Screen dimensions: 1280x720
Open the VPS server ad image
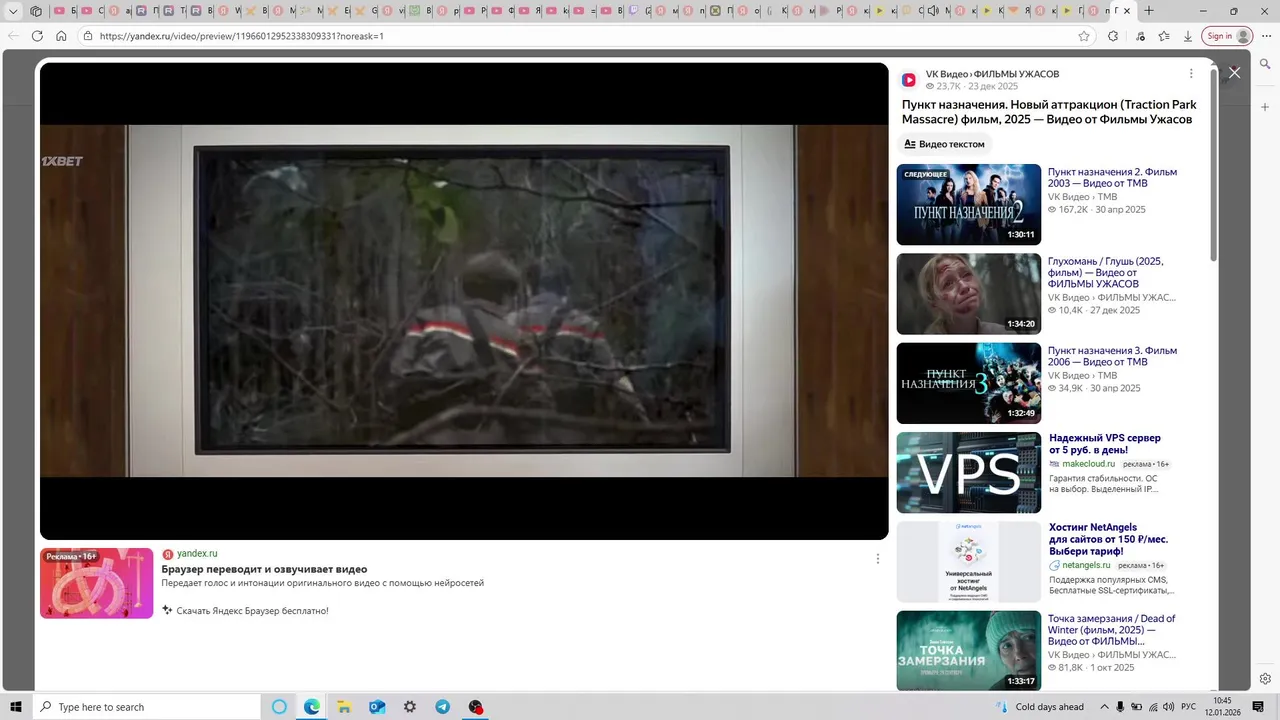(969, 472)
